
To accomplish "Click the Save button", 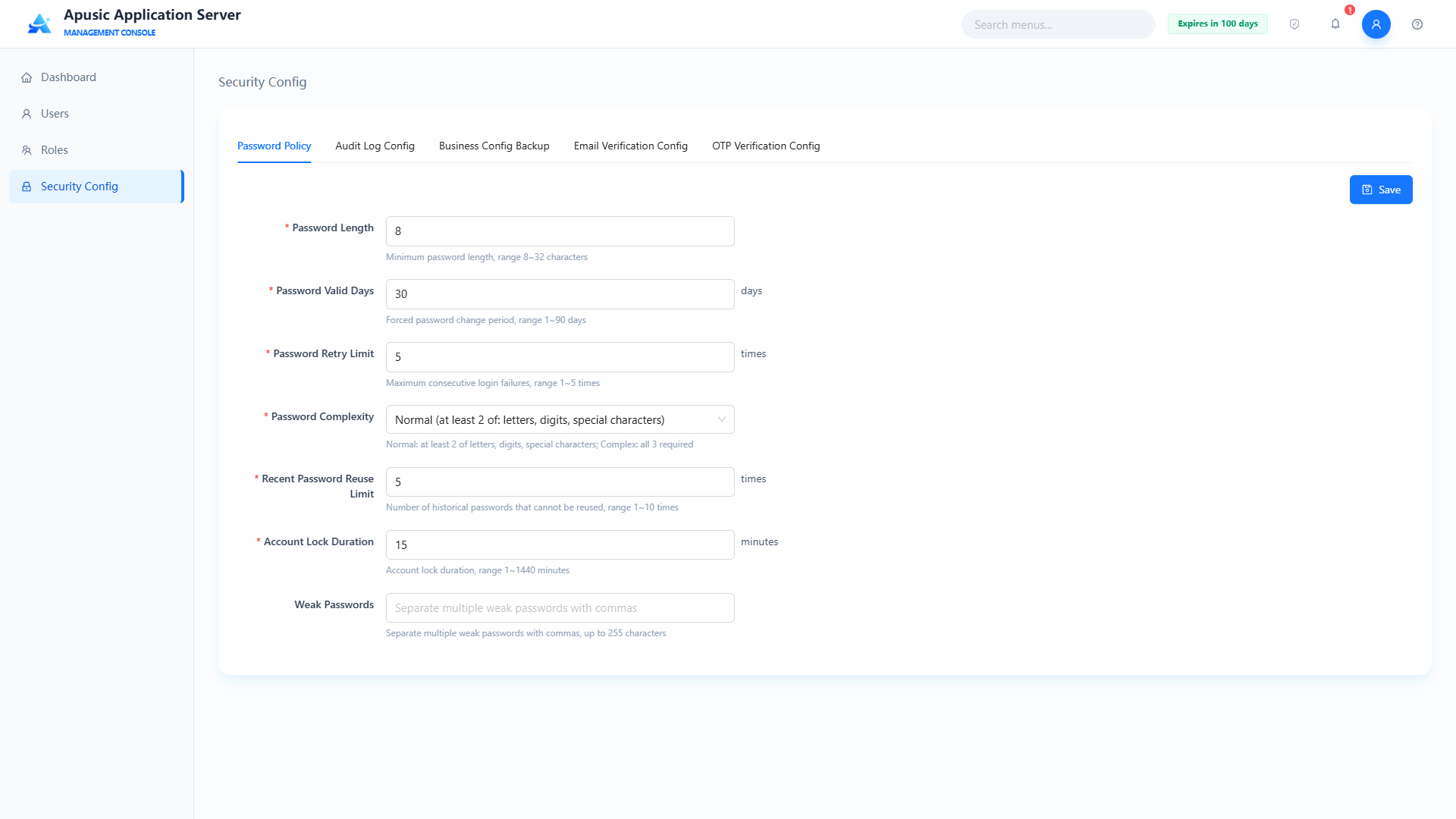I will tap(1381, 190).
